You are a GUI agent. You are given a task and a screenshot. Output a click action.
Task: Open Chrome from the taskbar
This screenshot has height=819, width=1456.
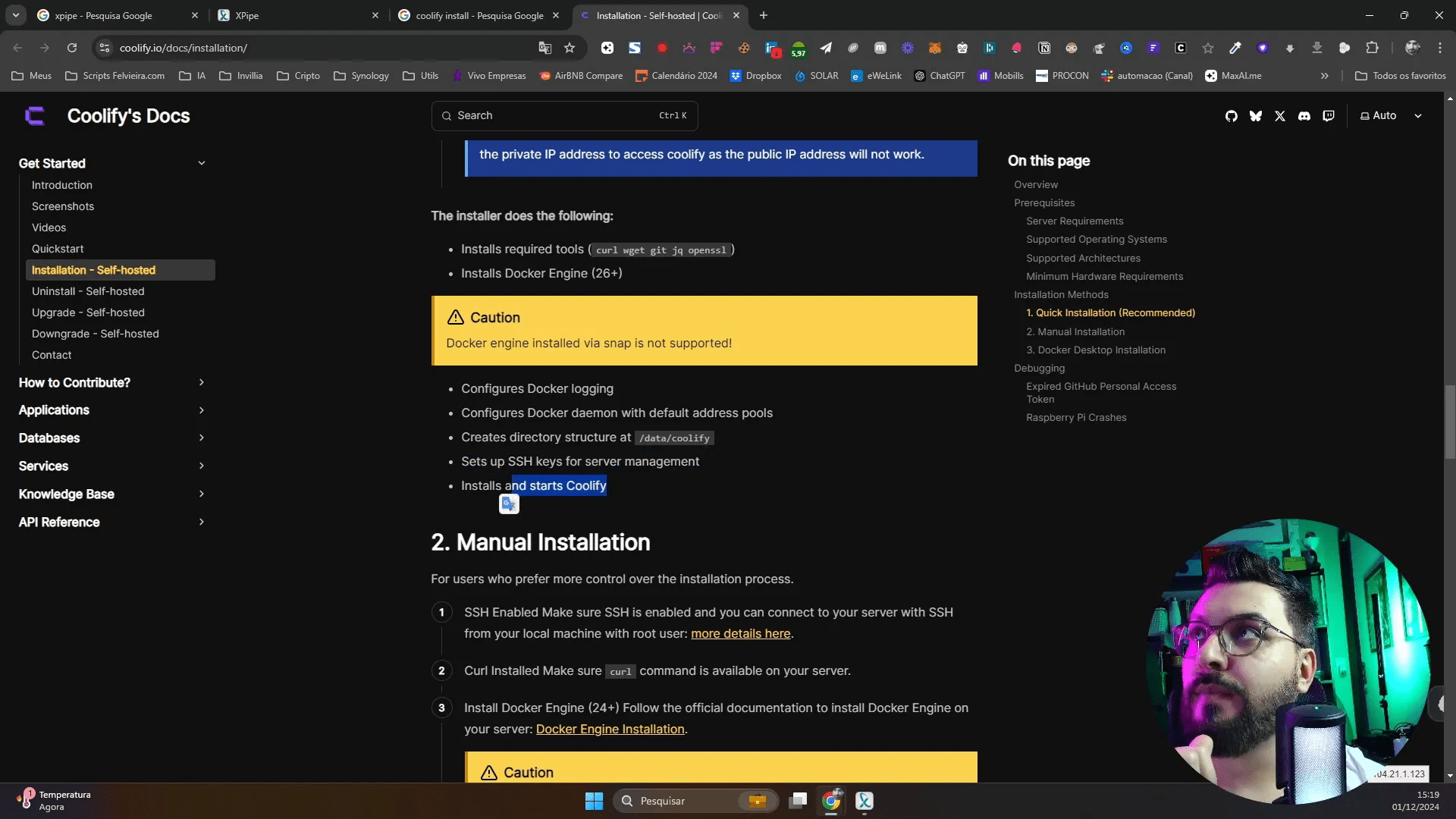[831, 801]
